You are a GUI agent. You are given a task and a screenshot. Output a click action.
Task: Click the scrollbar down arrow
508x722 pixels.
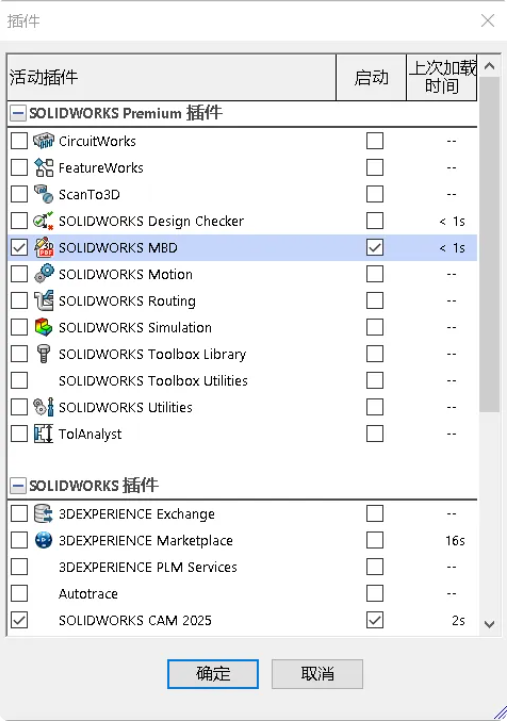490,624
